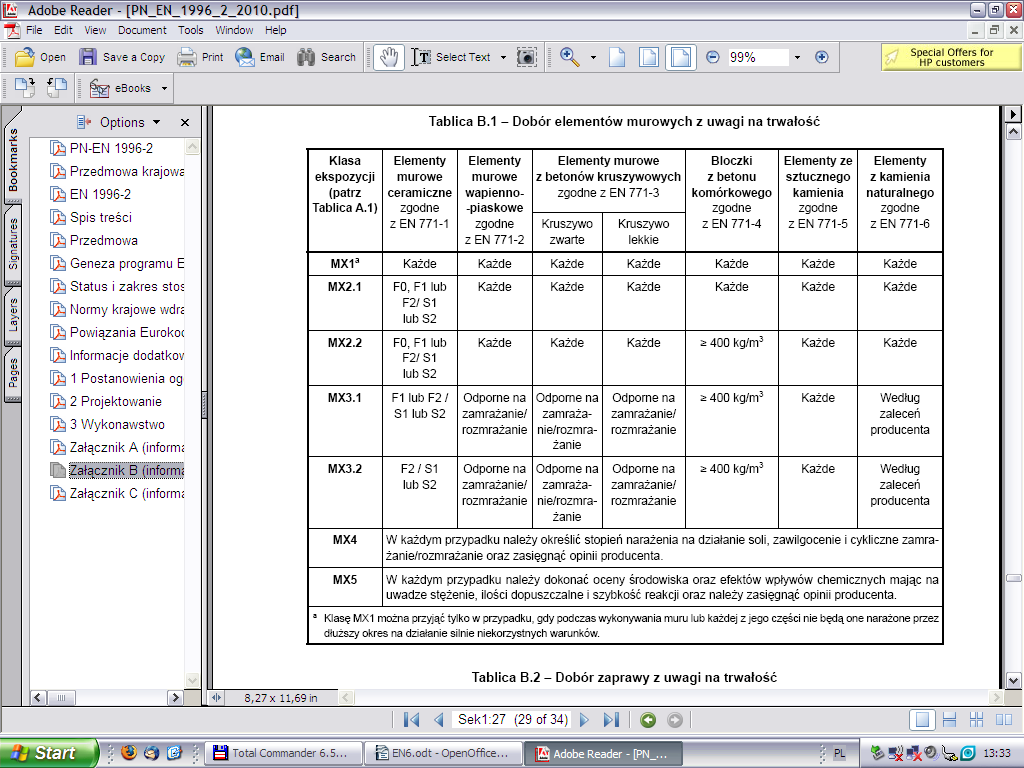Open the View menu
This screenshot has width=1024, height=768.
pos(95,30)
